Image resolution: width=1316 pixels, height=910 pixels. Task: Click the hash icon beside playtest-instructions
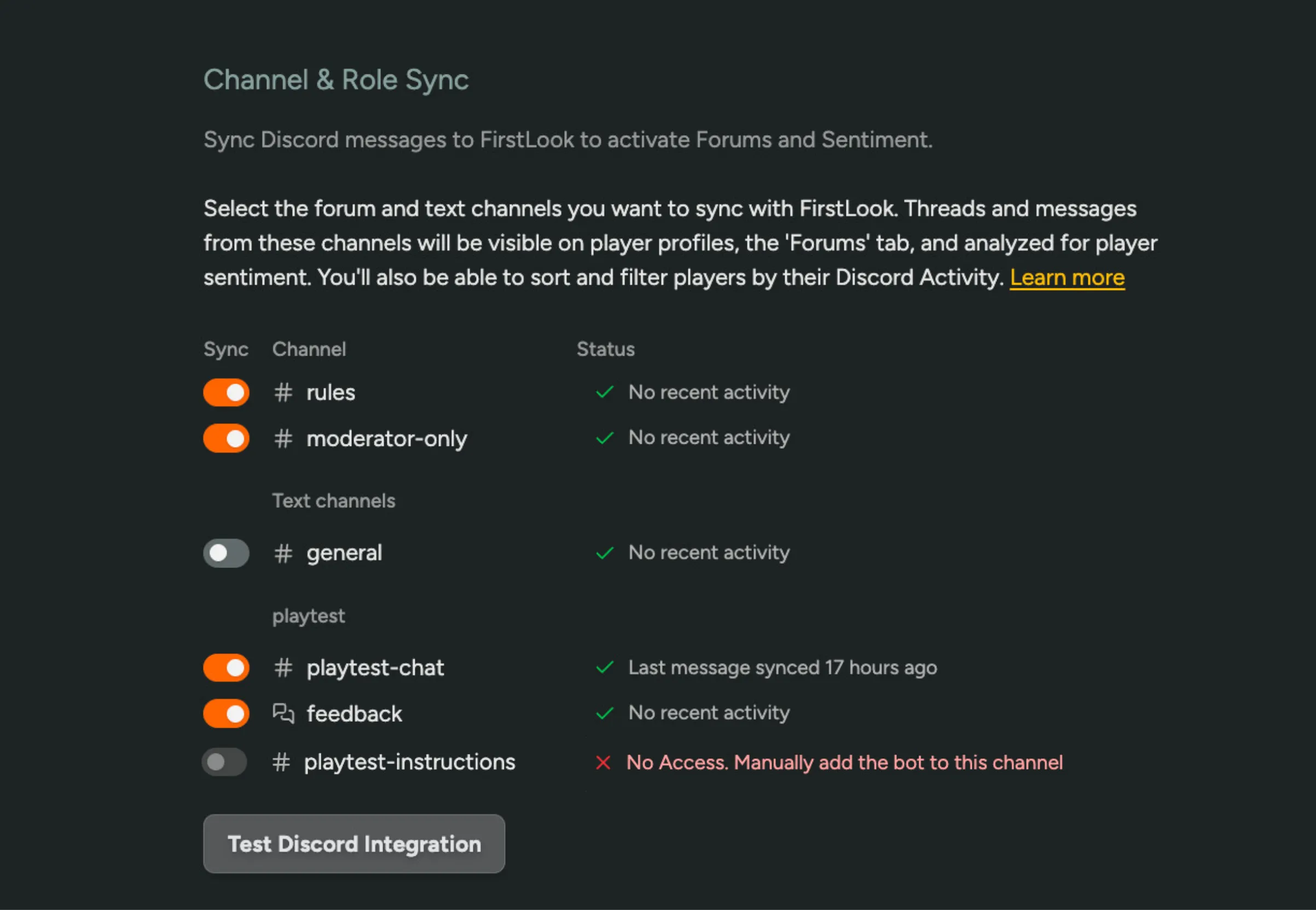[280, 762]
